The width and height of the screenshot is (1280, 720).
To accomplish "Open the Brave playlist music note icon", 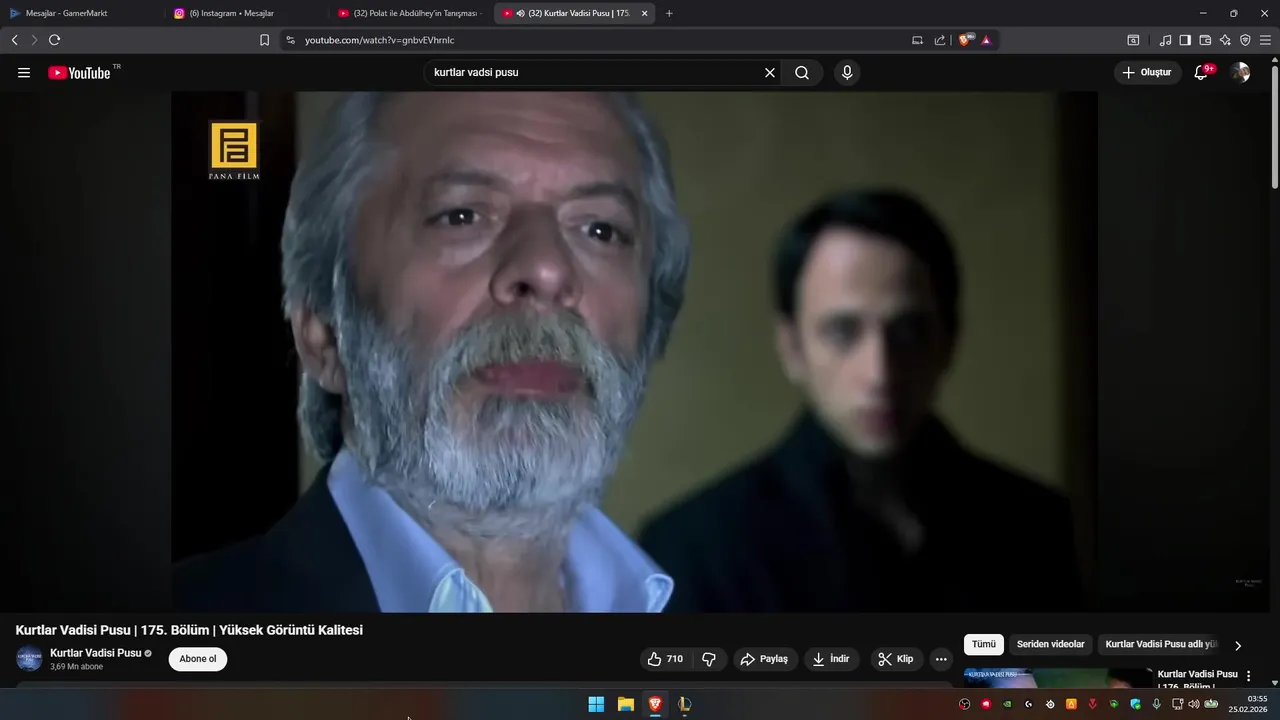I will tap(1165, 40).
